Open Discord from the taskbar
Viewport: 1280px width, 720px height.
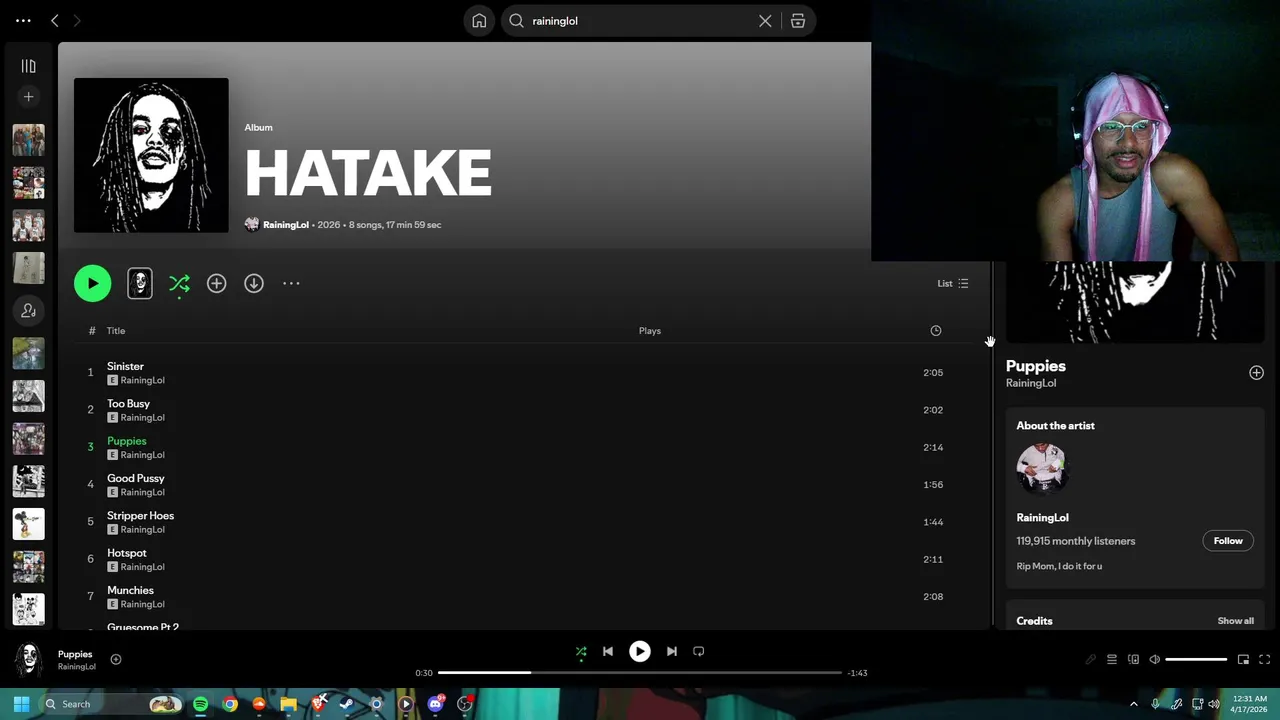435,704
